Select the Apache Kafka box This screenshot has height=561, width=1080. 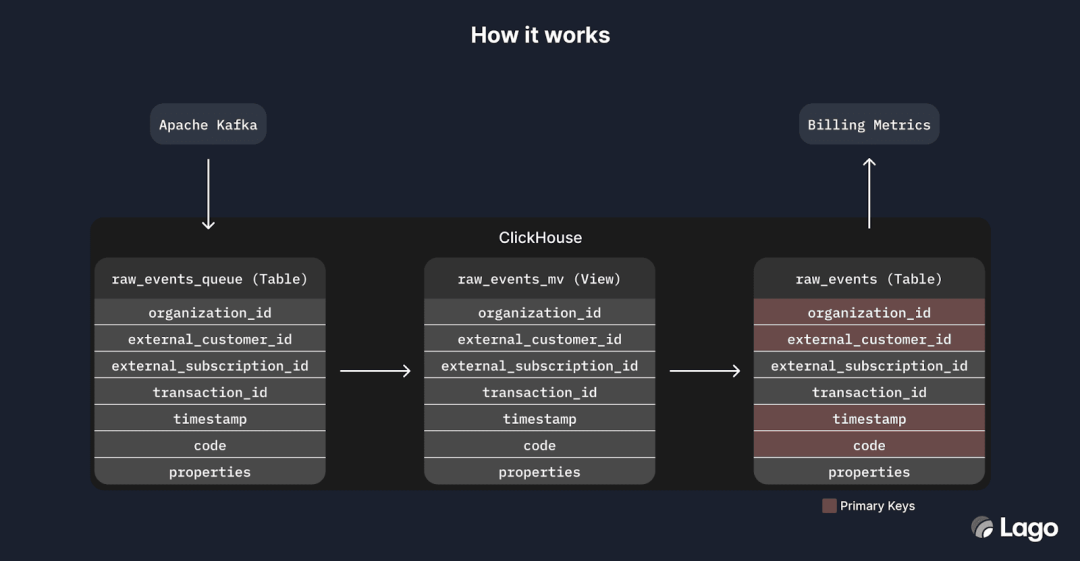[208, 125]
